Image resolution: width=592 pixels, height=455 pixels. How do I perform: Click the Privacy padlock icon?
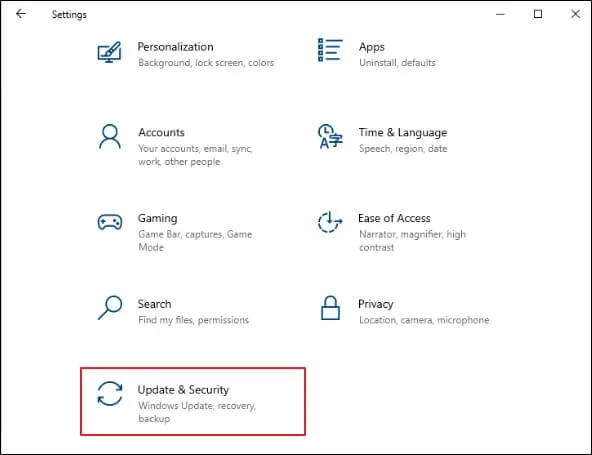[330, 308]
